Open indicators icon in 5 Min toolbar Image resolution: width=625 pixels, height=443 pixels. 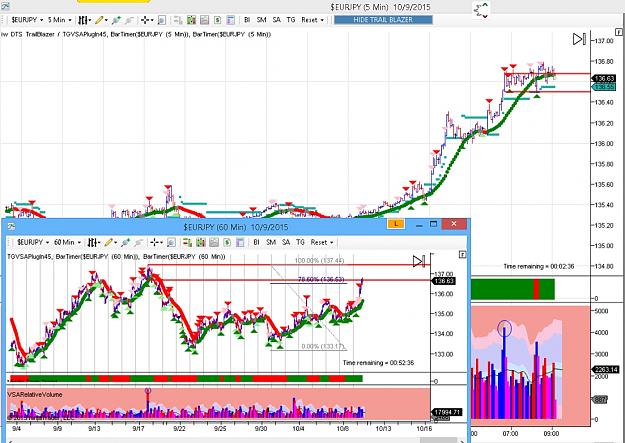click(x=204, y=20)
